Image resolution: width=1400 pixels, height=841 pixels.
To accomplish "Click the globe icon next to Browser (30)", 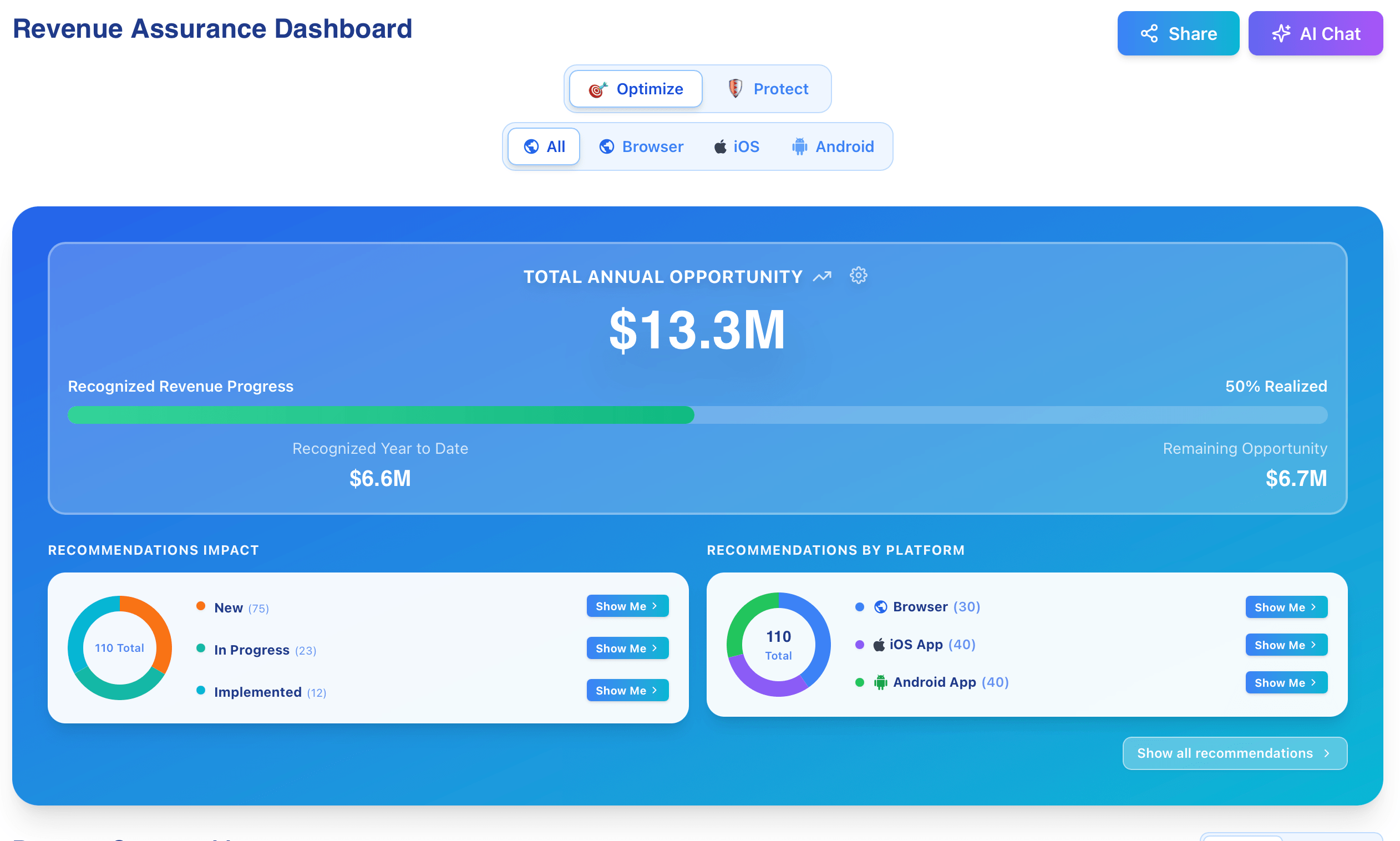I will 880,607.
